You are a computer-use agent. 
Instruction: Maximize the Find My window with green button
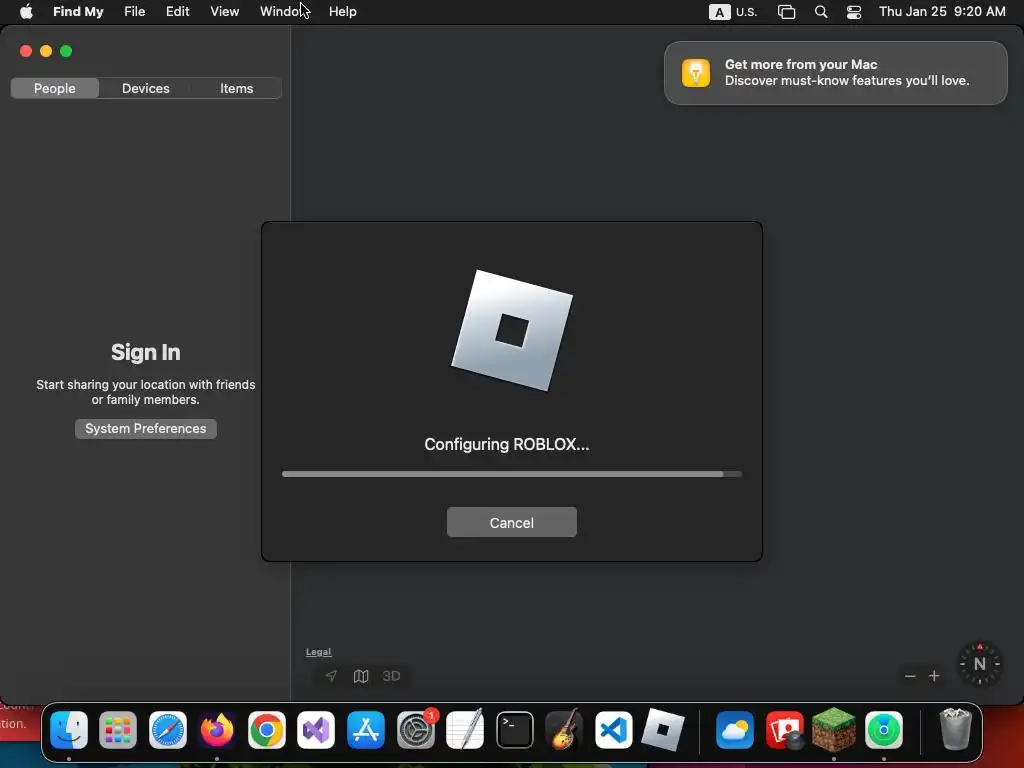click(66, 51)
